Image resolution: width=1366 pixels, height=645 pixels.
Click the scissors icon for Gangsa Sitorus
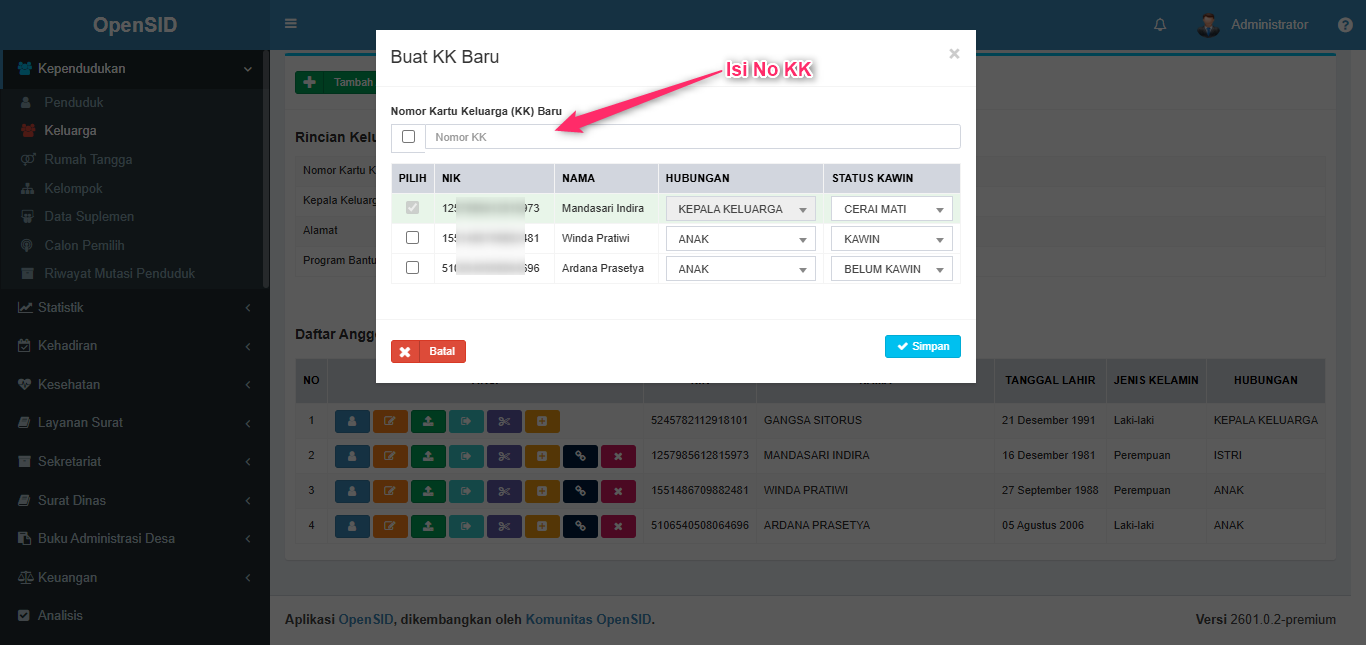click(504, 421)
